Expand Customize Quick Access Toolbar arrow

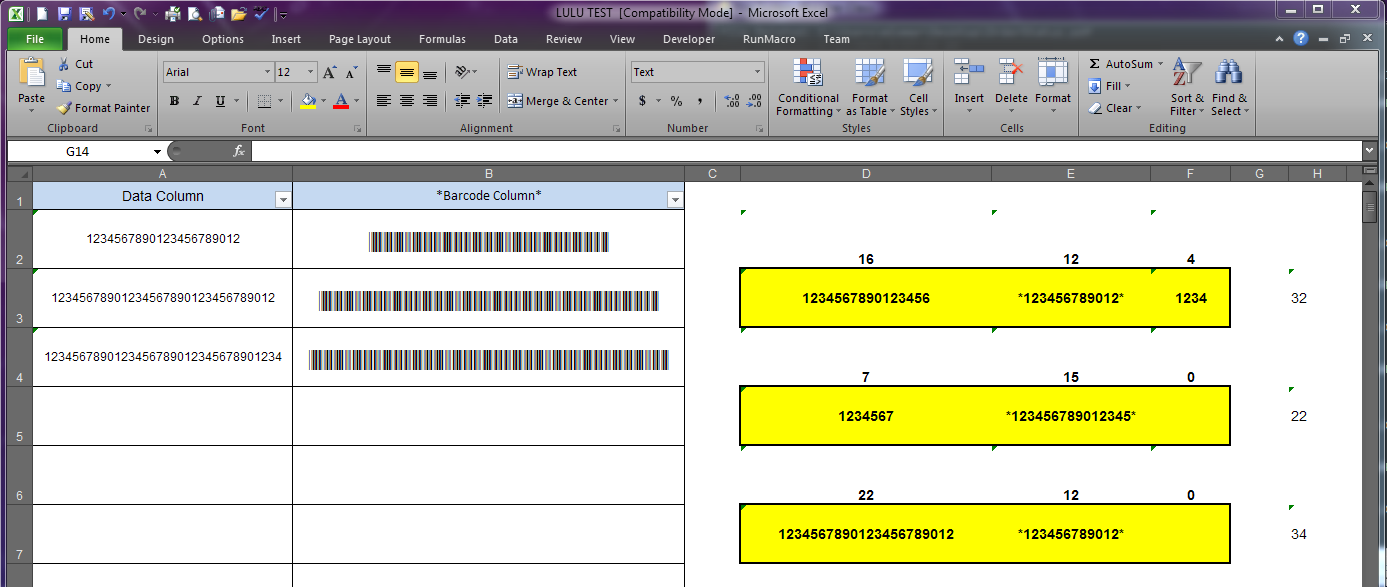point(284,14)
